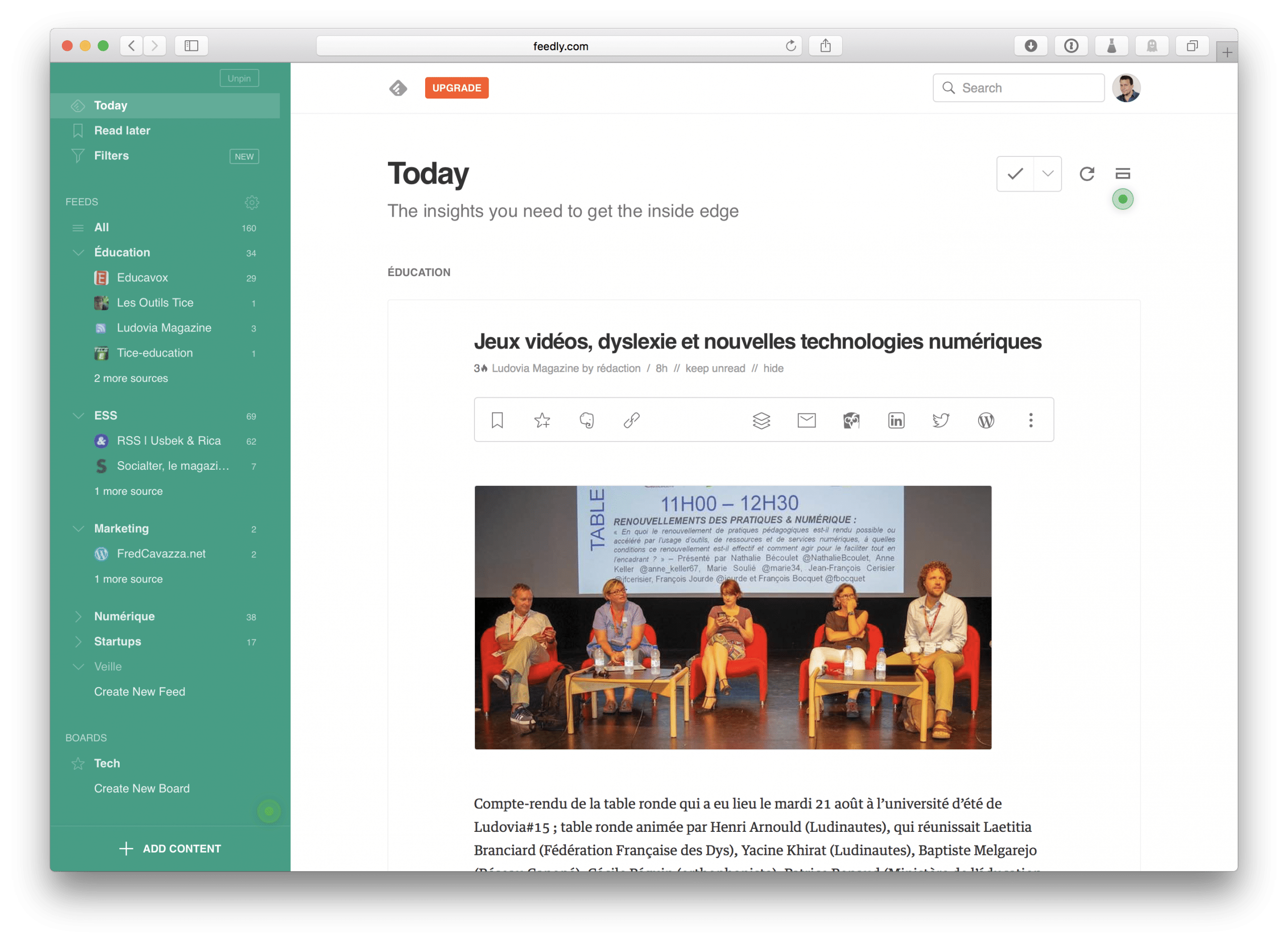Image resolution: width=1288 pixels, height=943 pixels.
Task: Reload the page in Safari address bar
Action: pos(790,46)
